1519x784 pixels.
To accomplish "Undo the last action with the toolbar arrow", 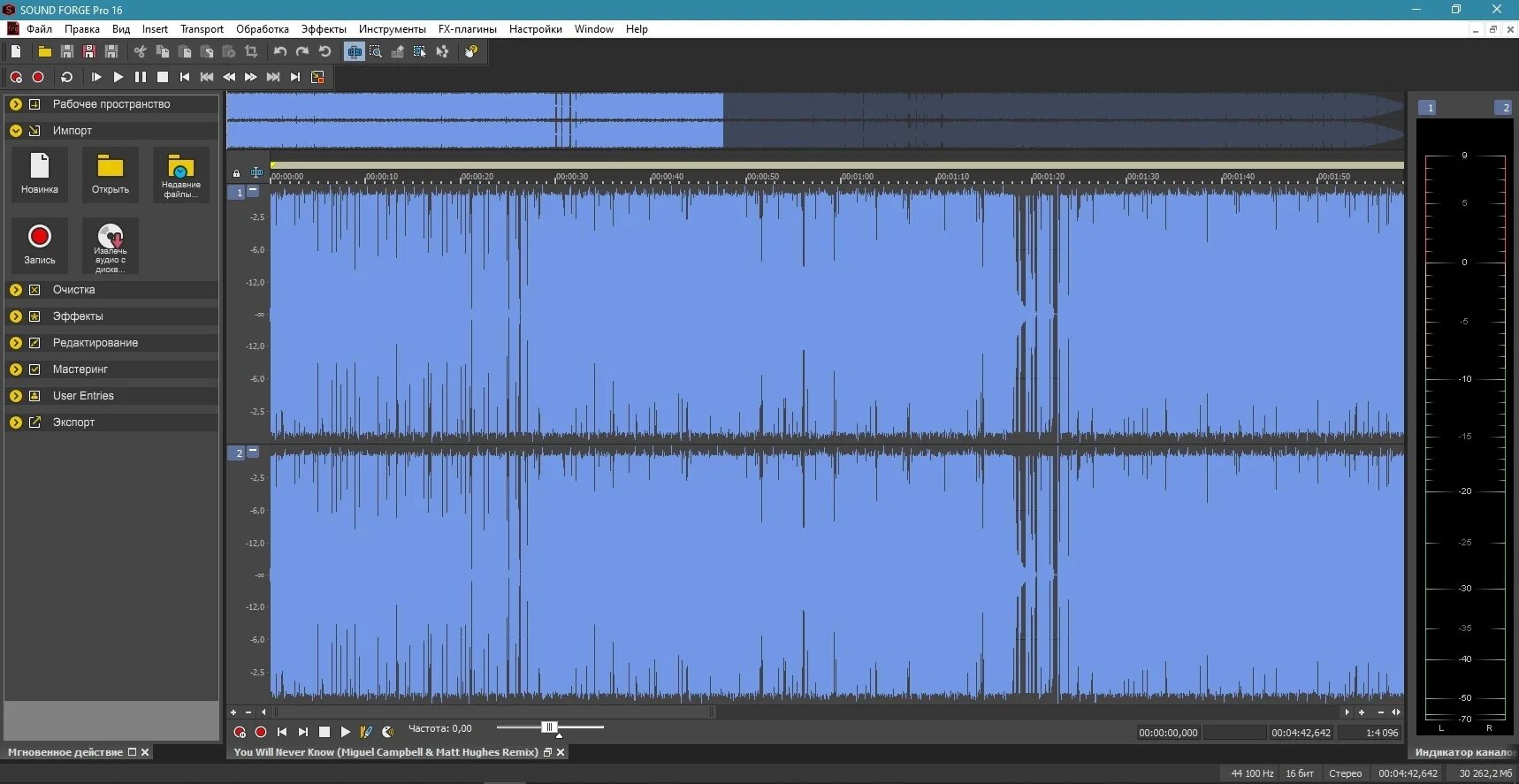I will [280, 51].
